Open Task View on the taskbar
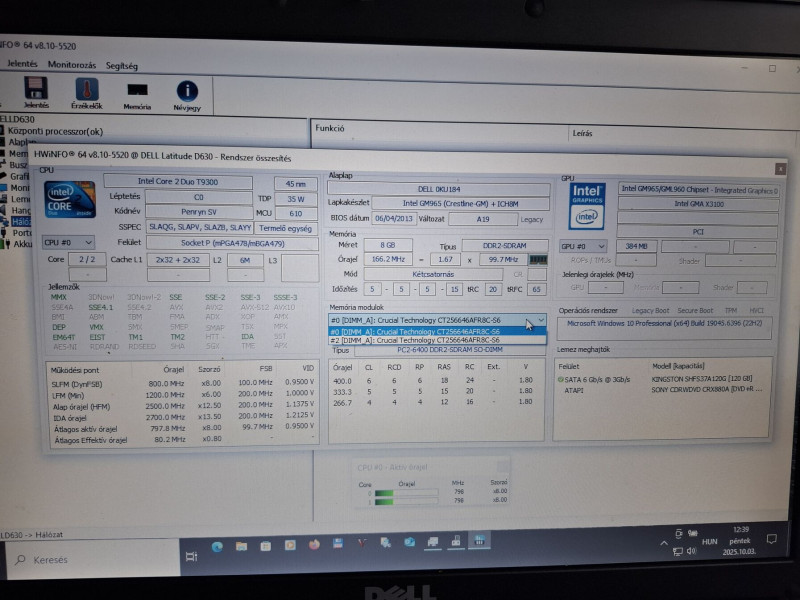This screenshot has height=600, width=800. click(191, 557)
